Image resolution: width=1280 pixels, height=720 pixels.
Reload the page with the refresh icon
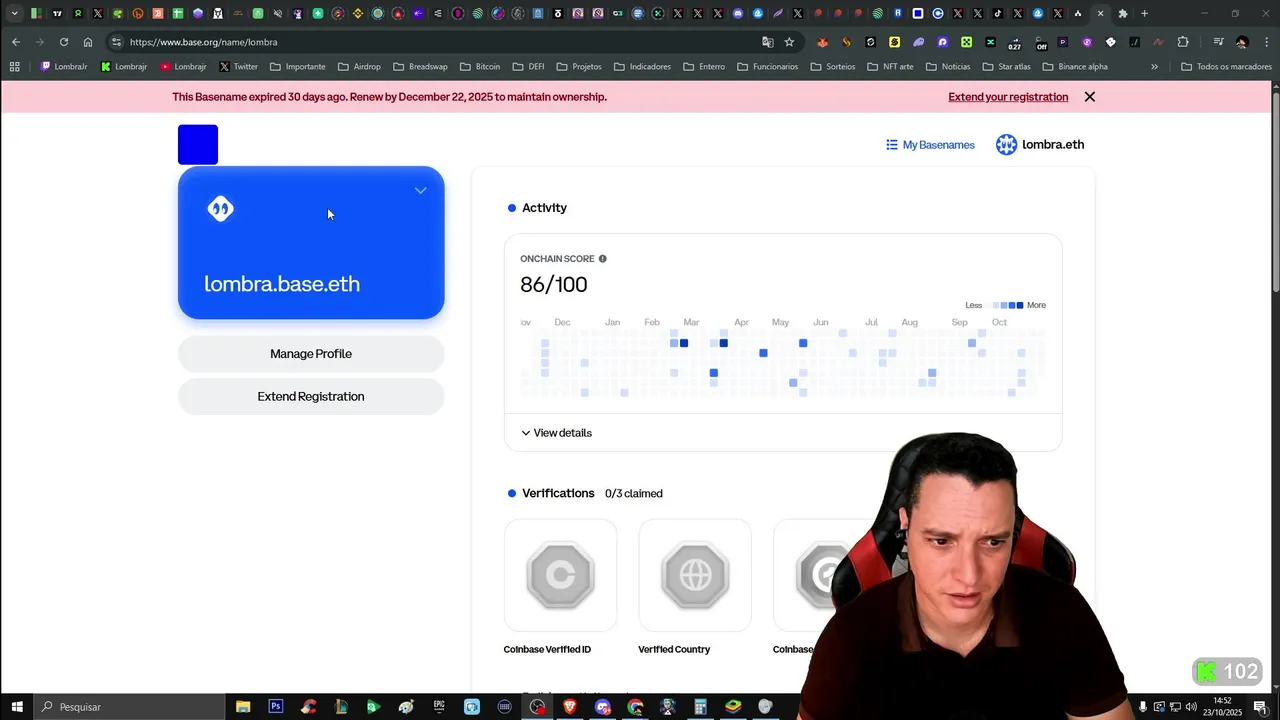pyautogui.click(x=64, y=42)
